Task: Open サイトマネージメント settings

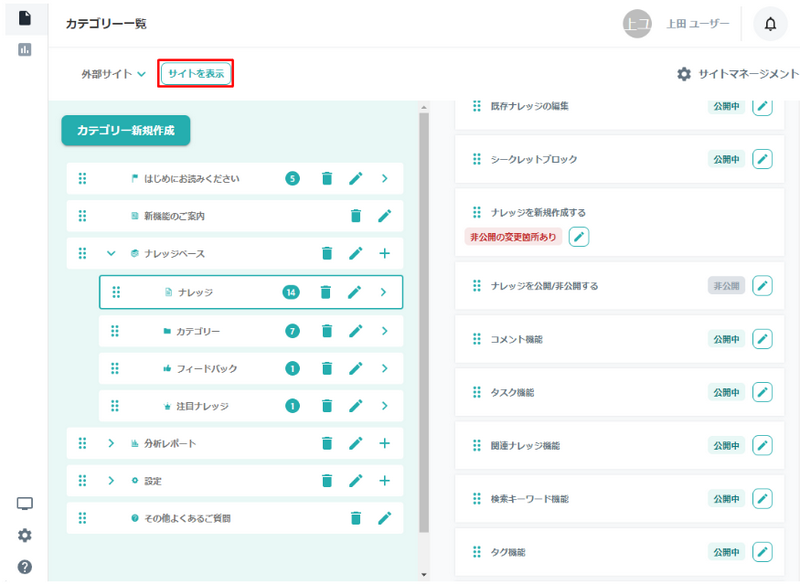Action: [x=737, y=74]
